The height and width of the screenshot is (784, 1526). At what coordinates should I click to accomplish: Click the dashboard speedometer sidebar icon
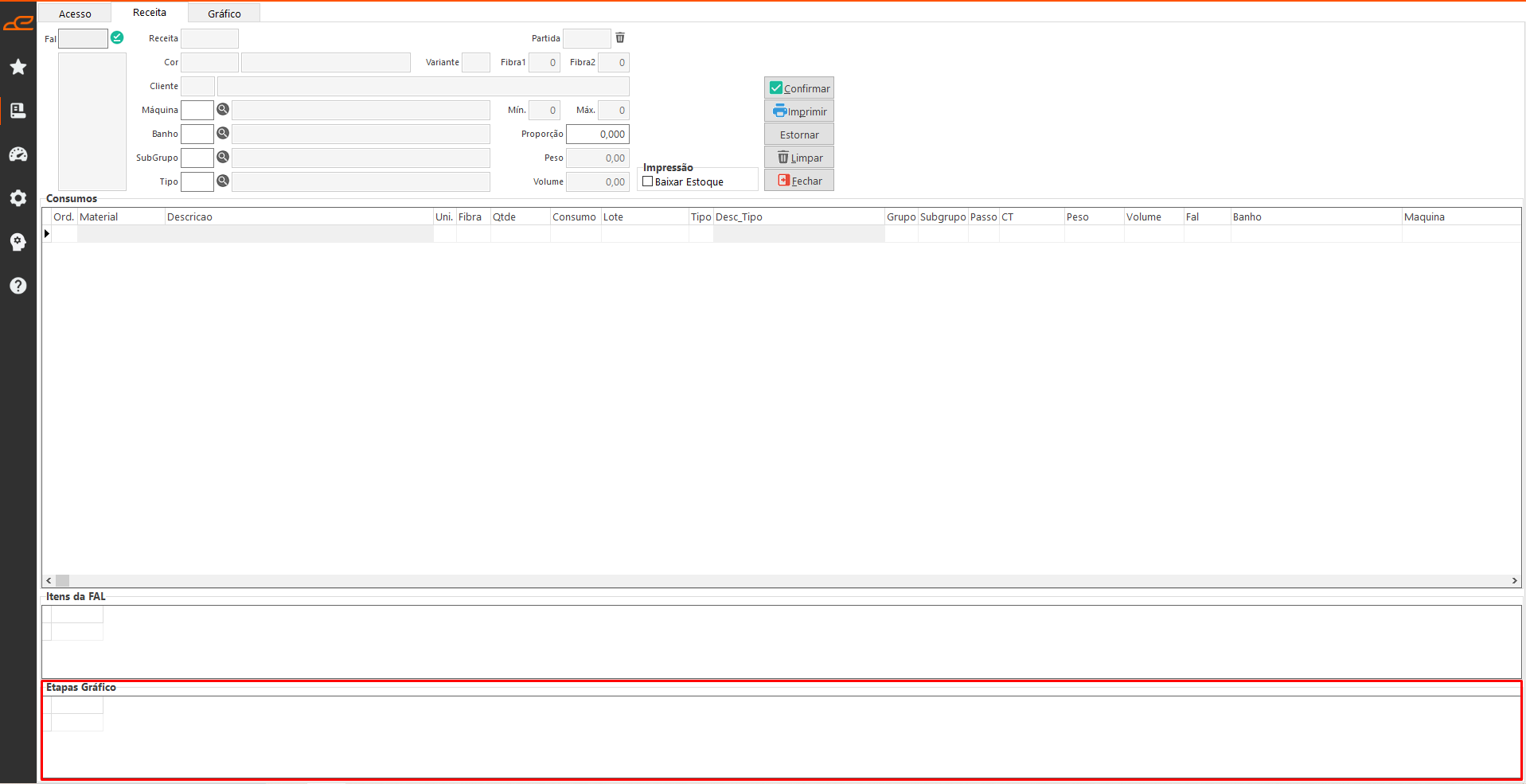[x=18, y=154]
